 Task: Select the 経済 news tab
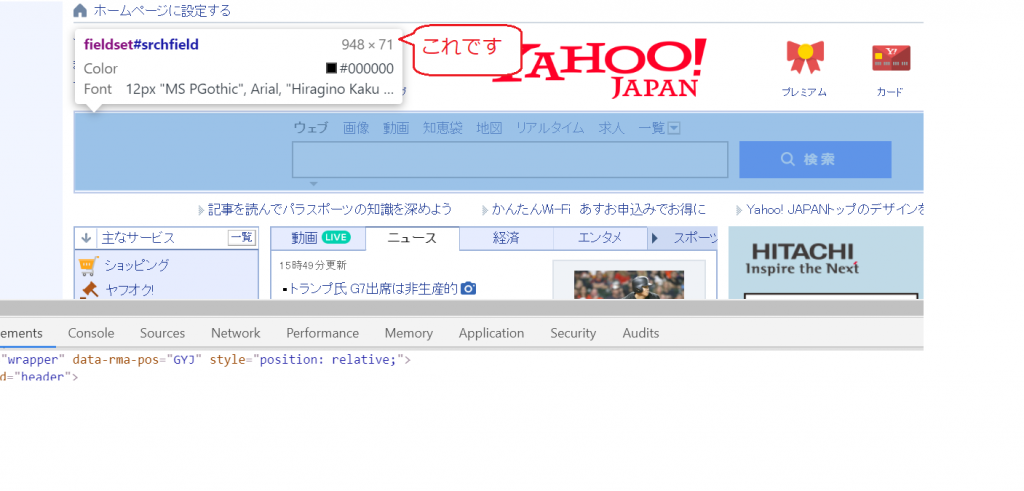pos(506,238)
